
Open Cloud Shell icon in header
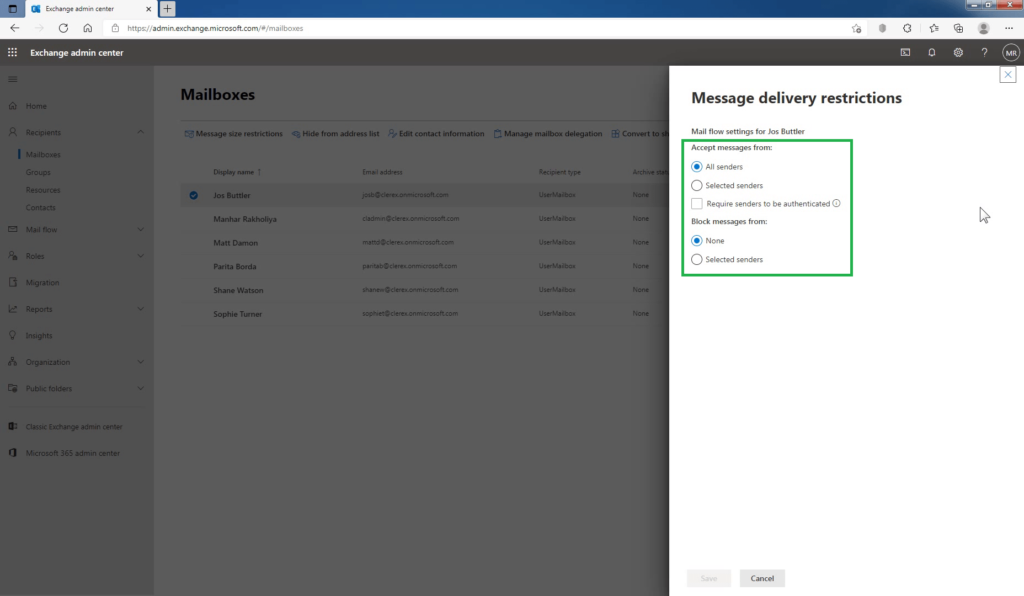pyautogui.click(x=905, y=52)
